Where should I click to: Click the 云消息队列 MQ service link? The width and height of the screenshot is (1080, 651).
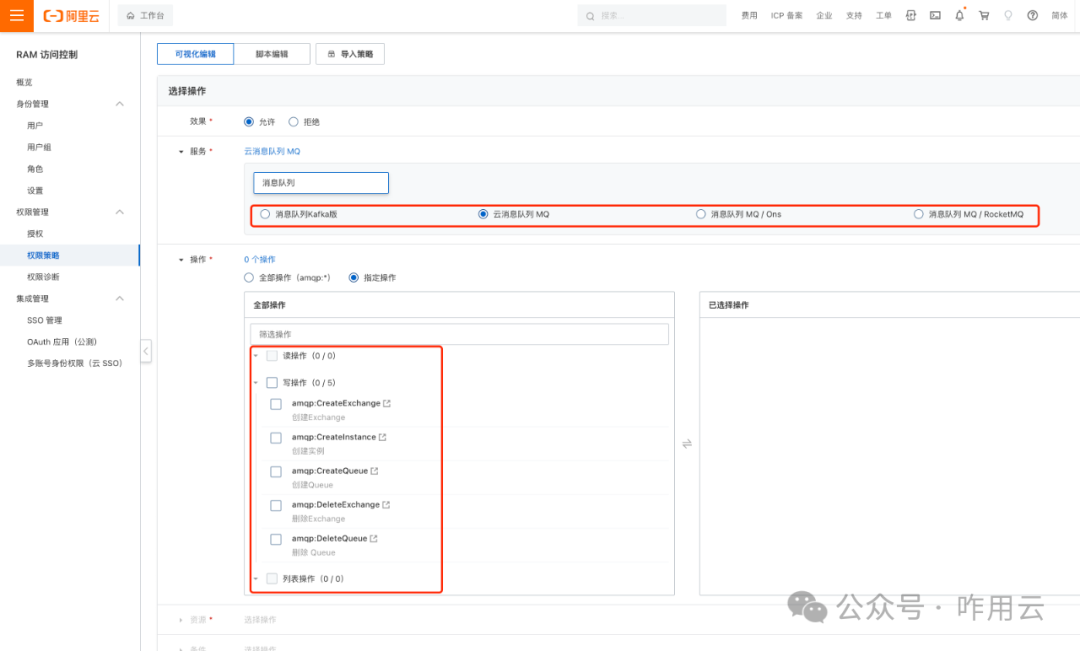272,151
